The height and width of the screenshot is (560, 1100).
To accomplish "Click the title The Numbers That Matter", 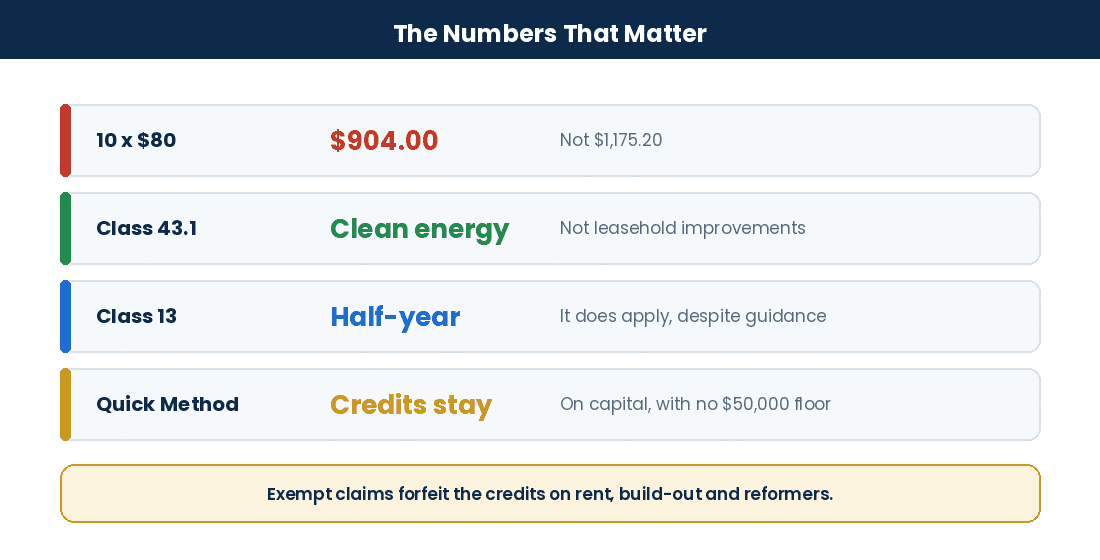I will (x=550, y=33).
